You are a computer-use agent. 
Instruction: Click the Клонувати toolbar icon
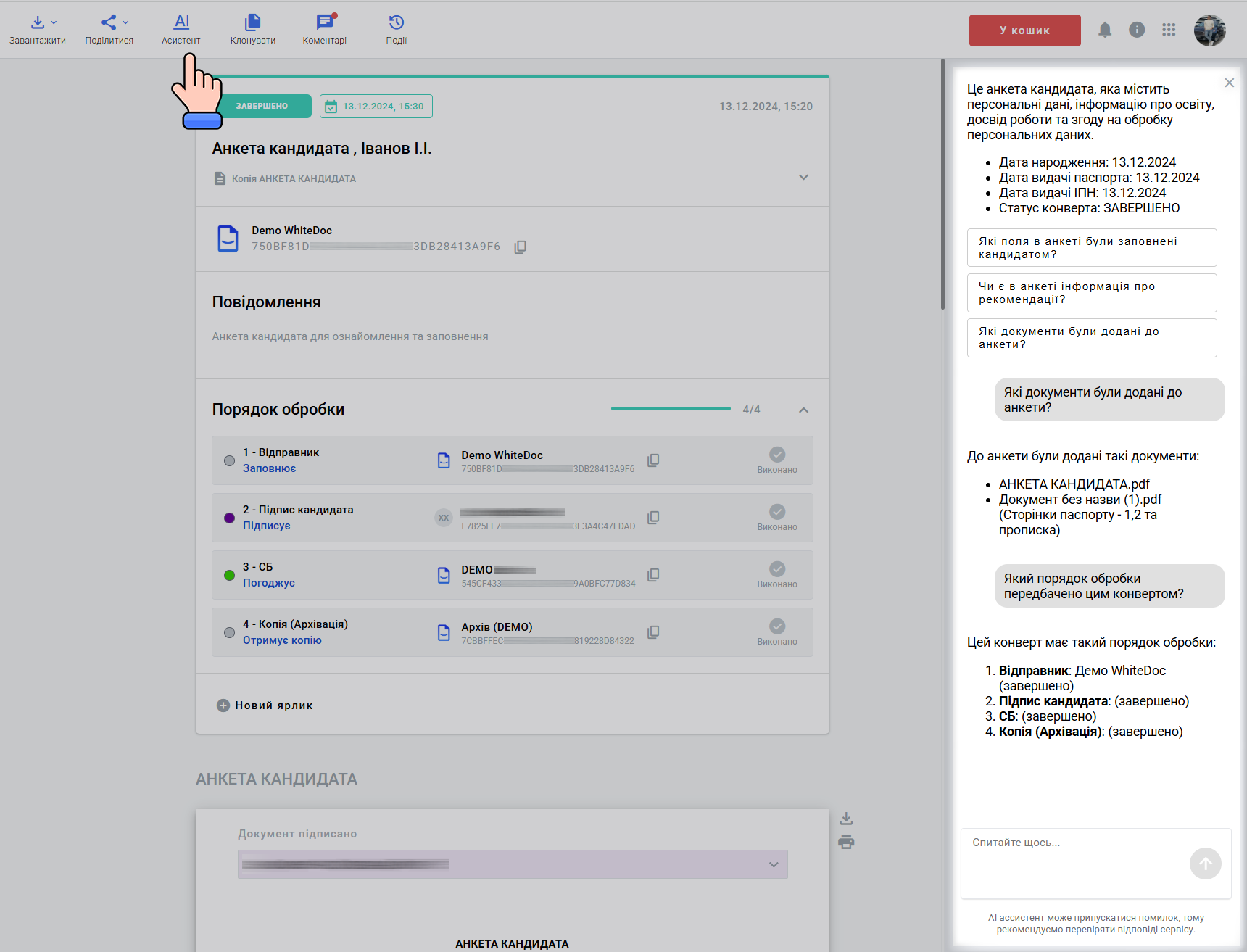252,30
